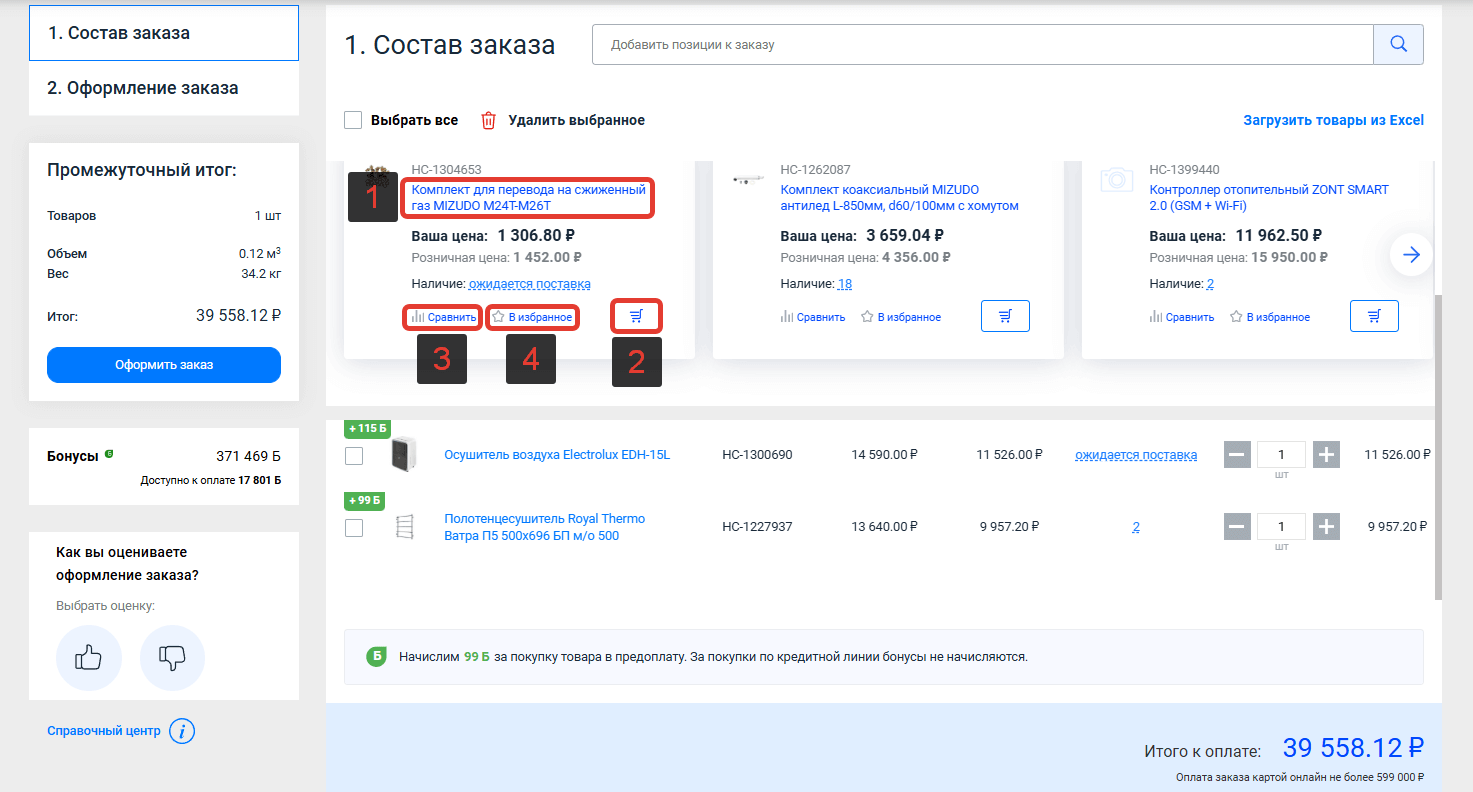The width and height of the screenshot is (1473, 792).
Task: Click ZONT SMART stock count 2
Action: pyautogui.click(x=1210, y=284)
